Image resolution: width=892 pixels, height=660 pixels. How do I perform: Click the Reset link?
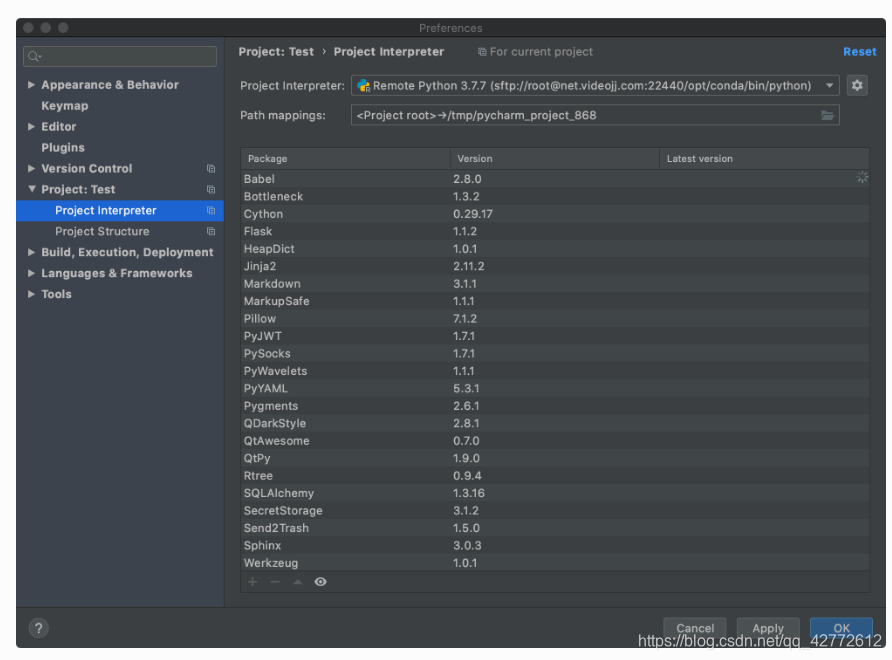click(860, 52)
